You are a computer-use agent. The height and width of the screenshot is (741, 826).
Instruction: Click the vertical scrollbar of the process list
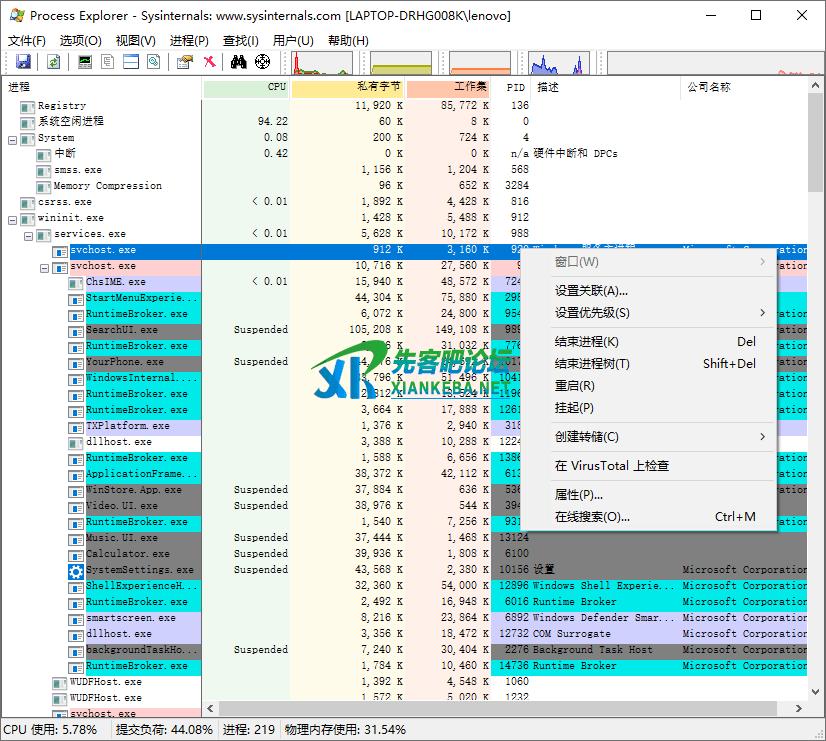(x=815, y=400)
